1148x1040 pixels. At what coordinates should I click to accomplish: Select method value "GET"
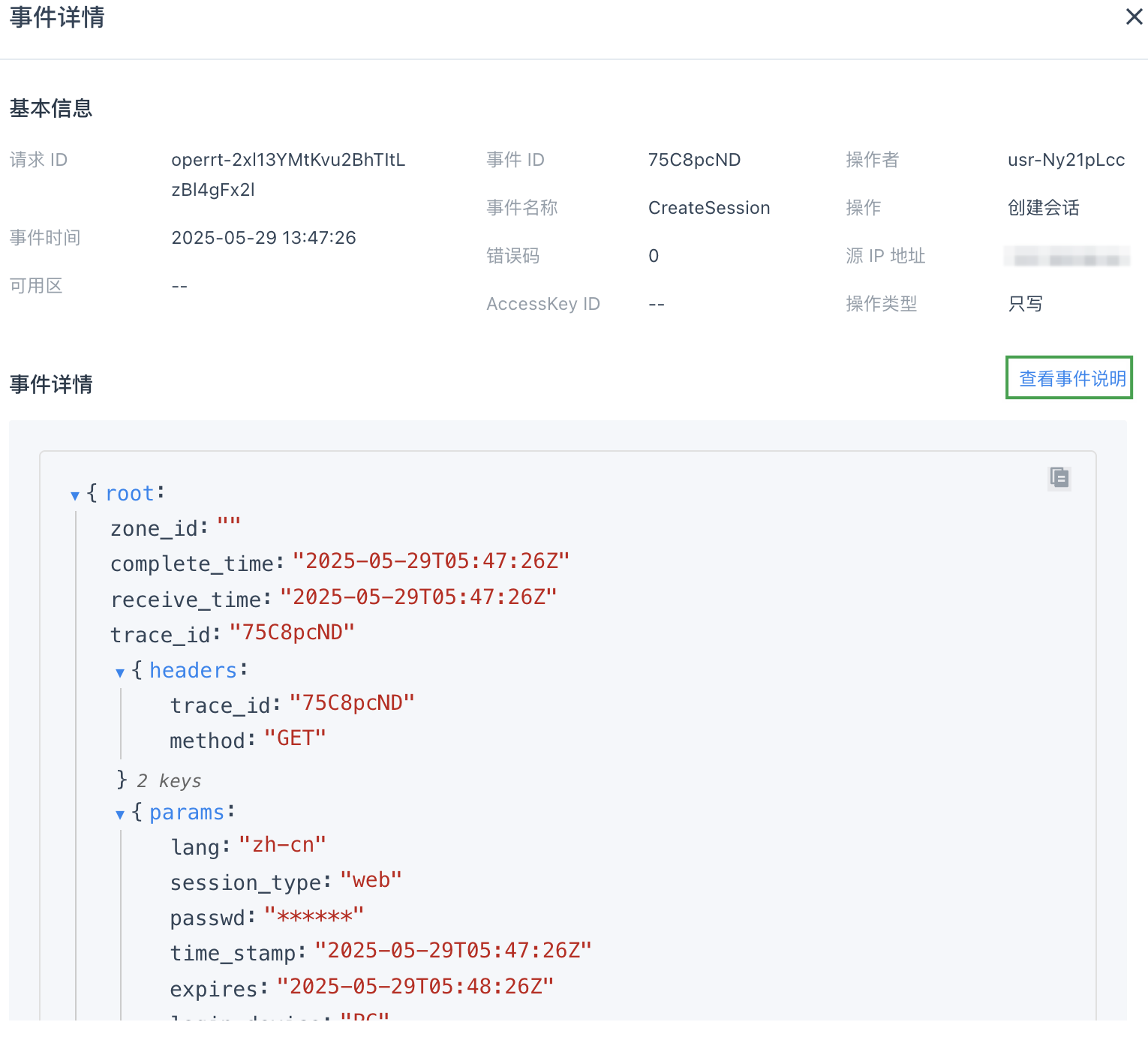pos(295,738)
